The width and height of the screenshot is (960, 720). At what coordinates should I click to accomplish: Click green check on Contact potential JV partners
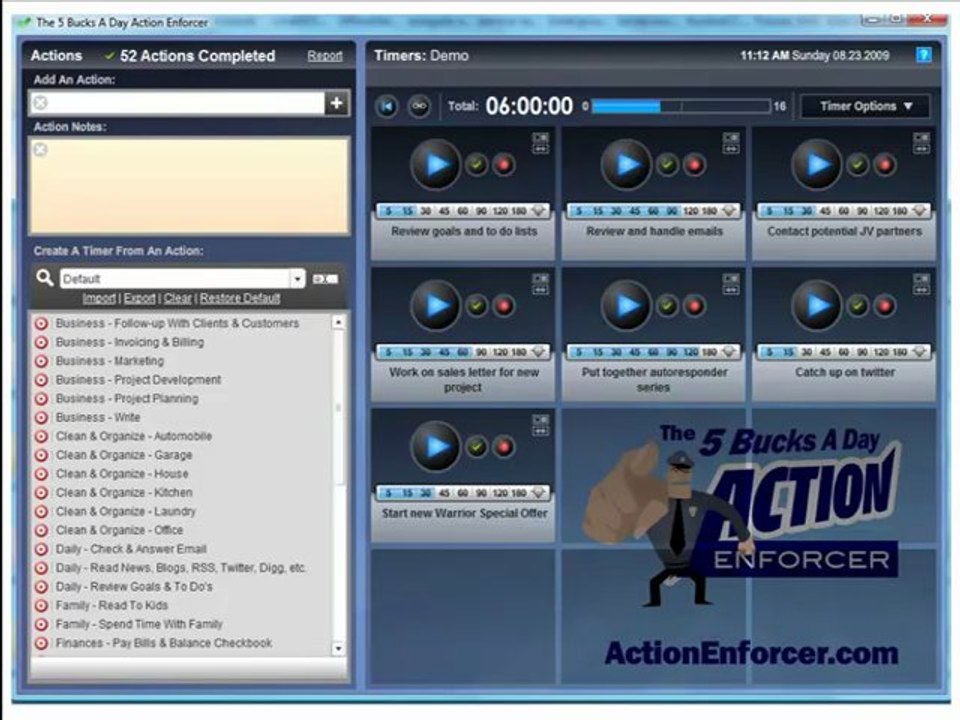pos(858,164)
